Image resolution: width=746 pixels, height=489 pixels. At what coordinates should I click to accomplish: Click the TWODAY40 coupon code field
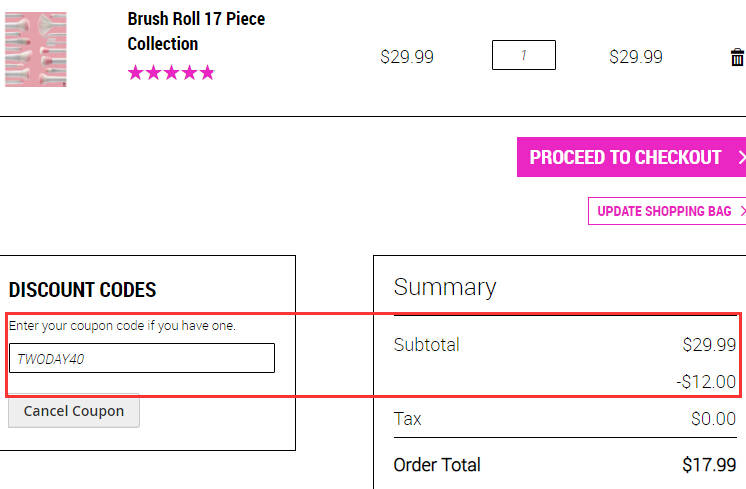142,358
